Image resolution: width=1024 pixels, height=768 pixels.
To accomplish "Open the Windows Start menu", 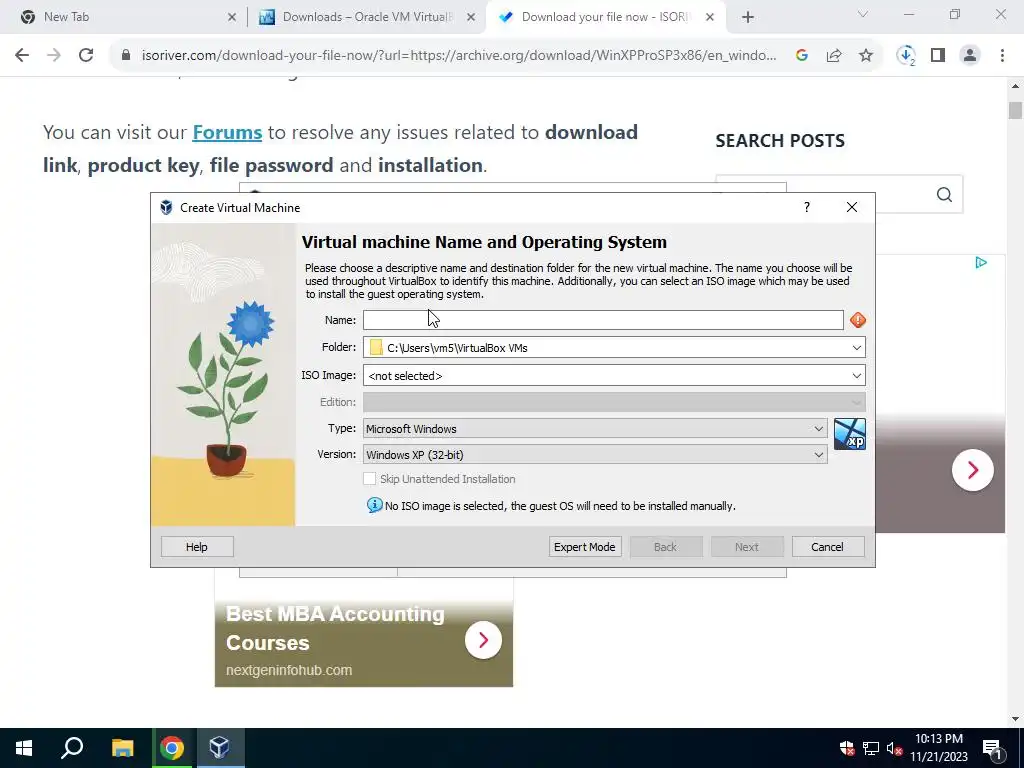I will click(24, 748).
